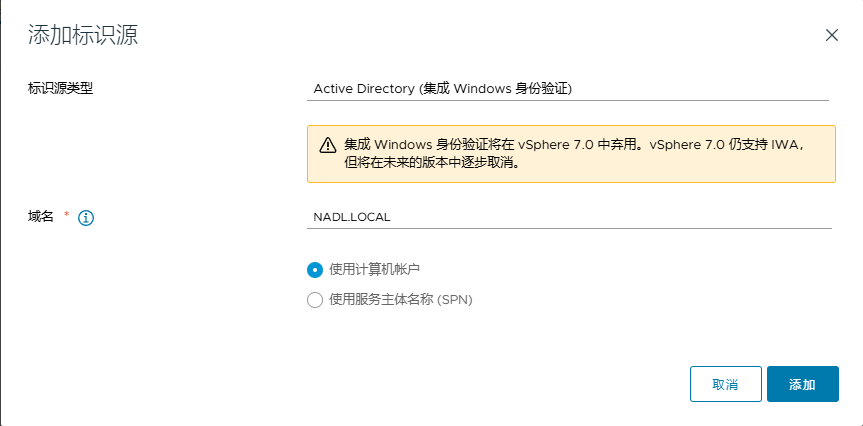
Task: Close the 添加标识源 dialog with X
Action: (x=832, y=35)
